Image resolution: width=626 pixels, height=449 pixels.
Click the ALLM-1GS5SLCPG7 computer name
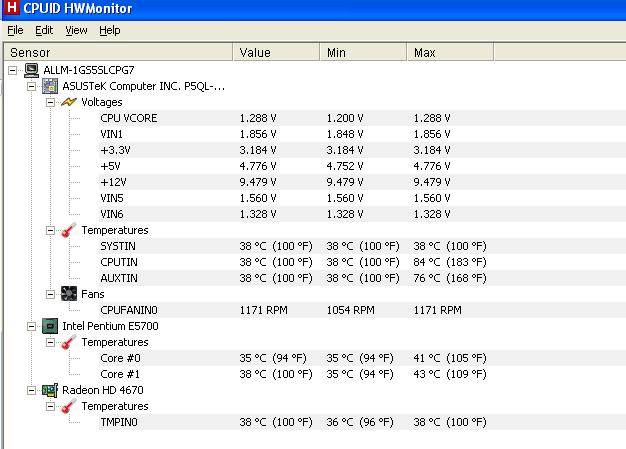pos(89,70)
